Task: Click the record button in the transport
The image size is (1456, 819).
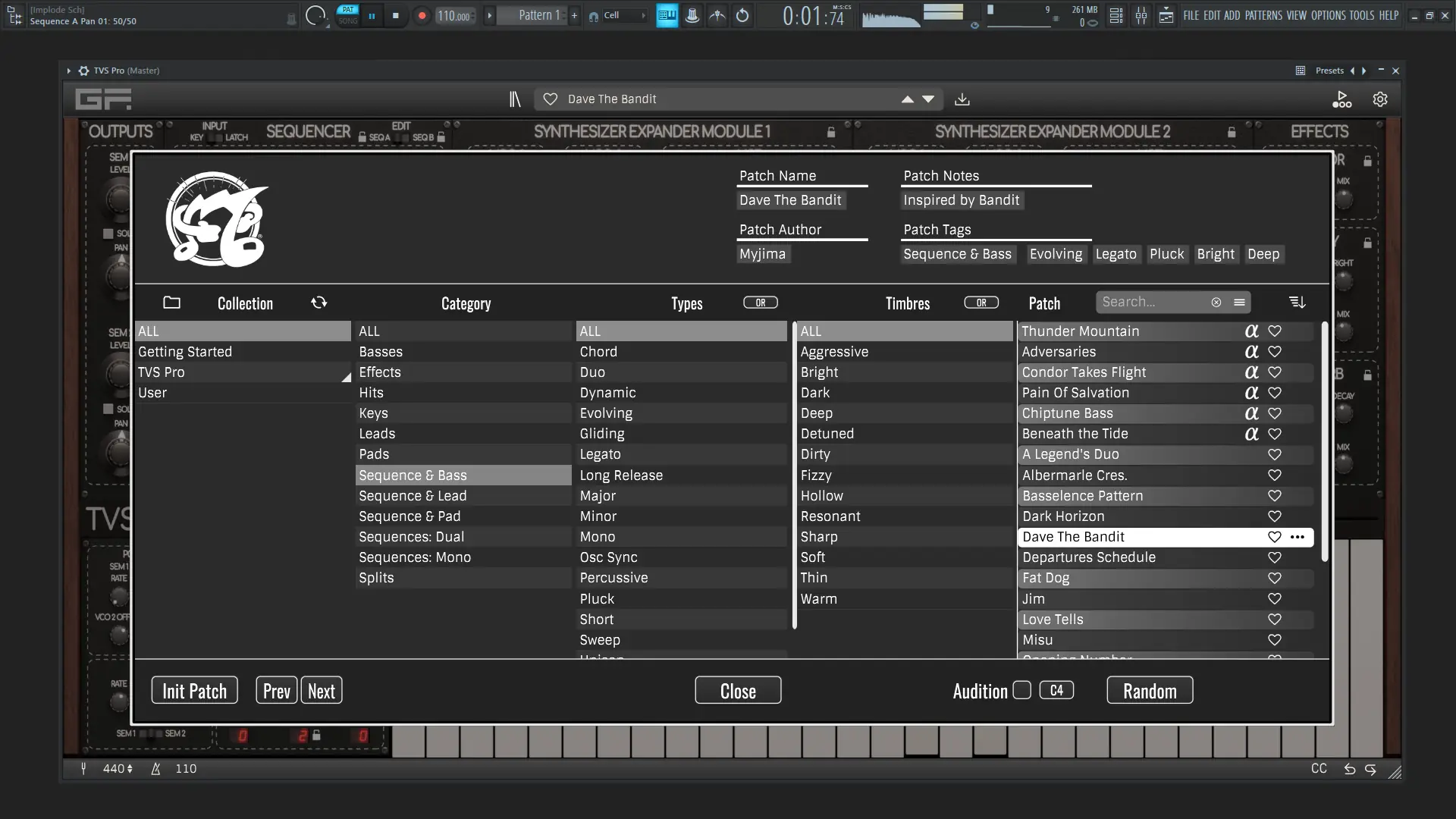Action: (422, 15)
